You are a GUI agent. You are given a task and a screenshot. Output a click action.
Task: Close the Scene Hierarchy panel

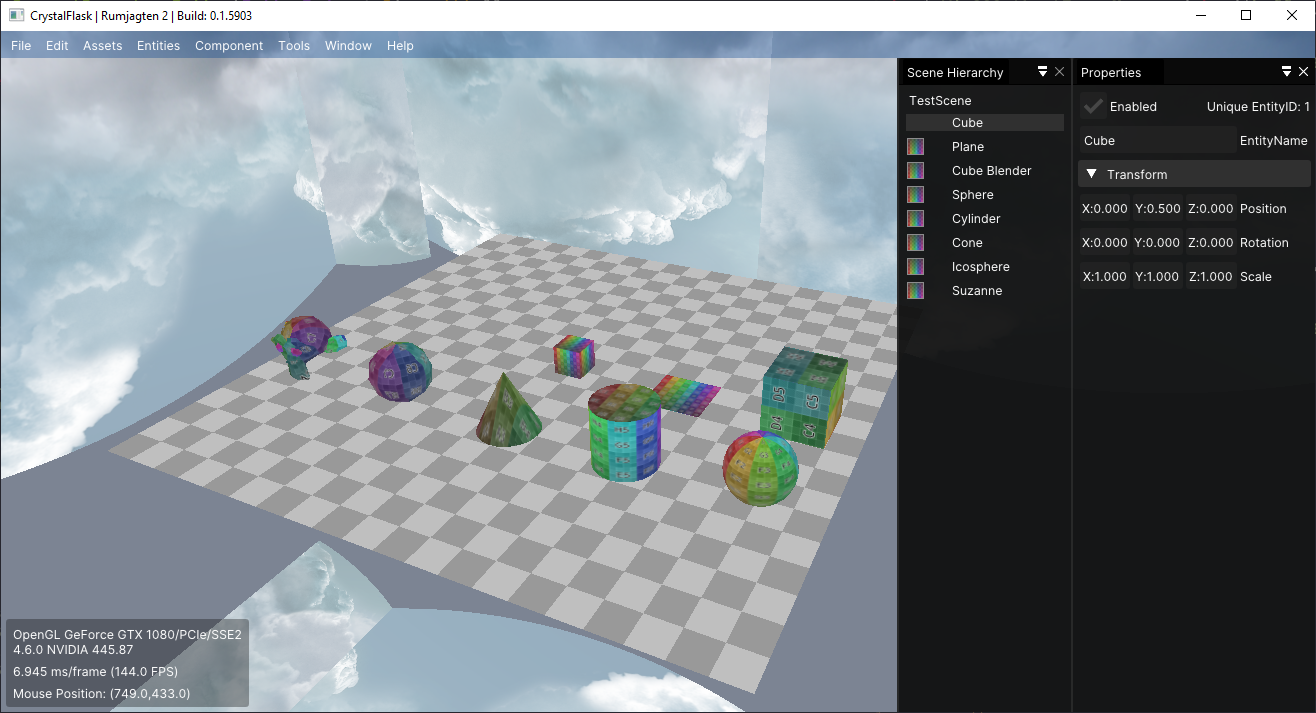[1059, 72]
